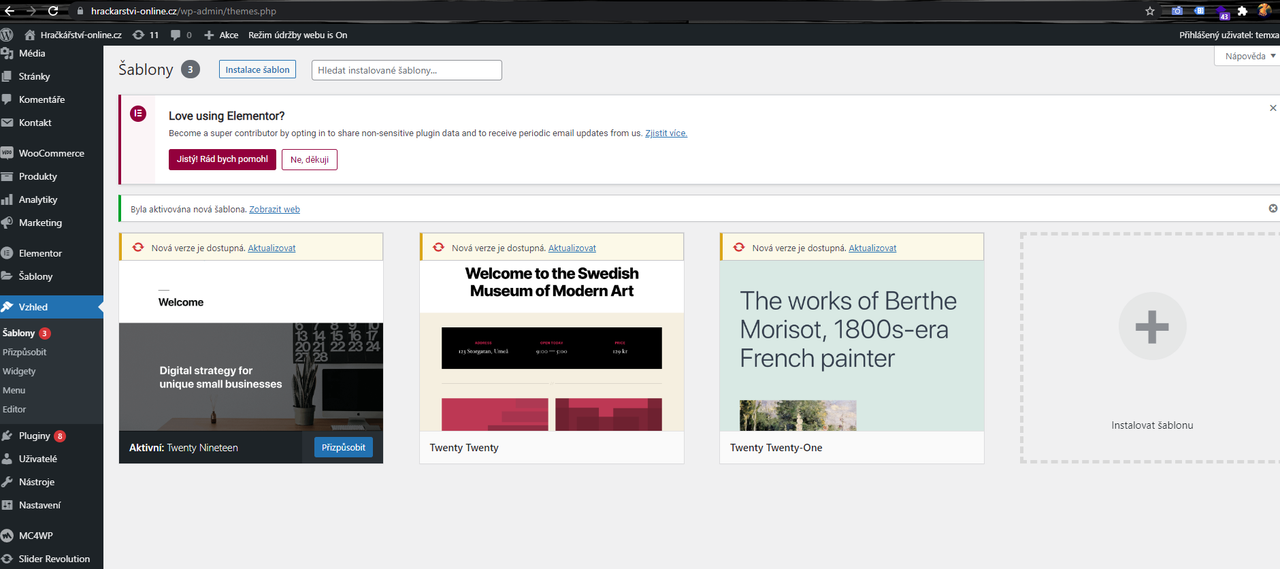Expand the Nápověda help dropdown

click(x=1249, y=56)
